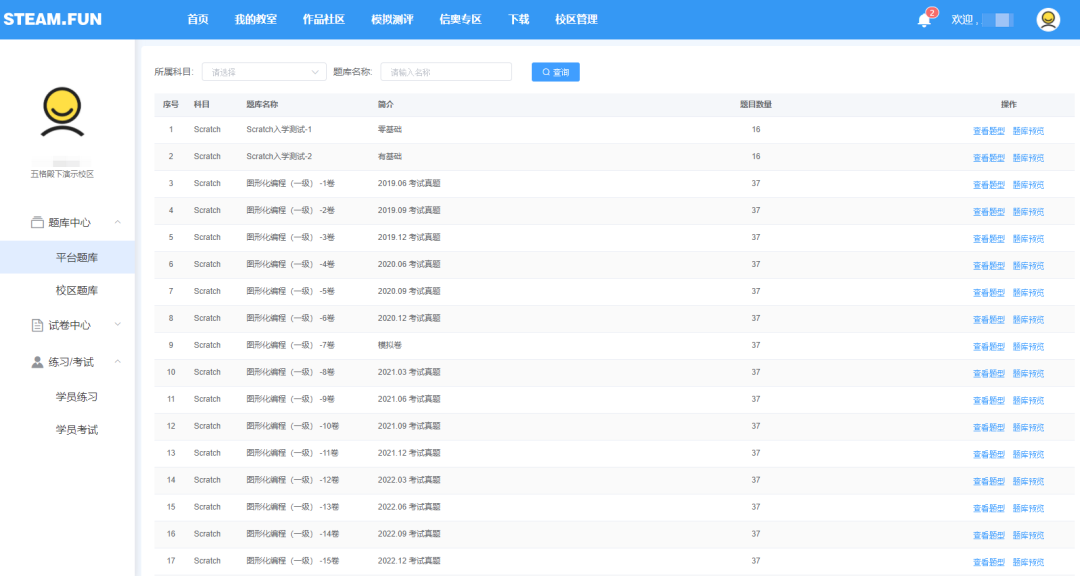Open 学员考试 in the sidebar
Screen dimensions: 1080x576
[77, 430]
